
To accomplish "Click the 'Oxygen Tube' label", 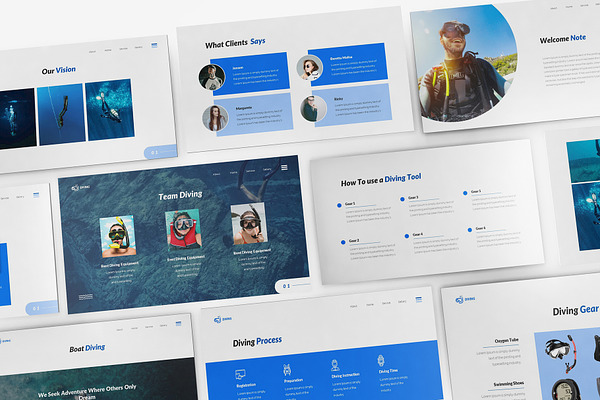I will pos(506,340).
